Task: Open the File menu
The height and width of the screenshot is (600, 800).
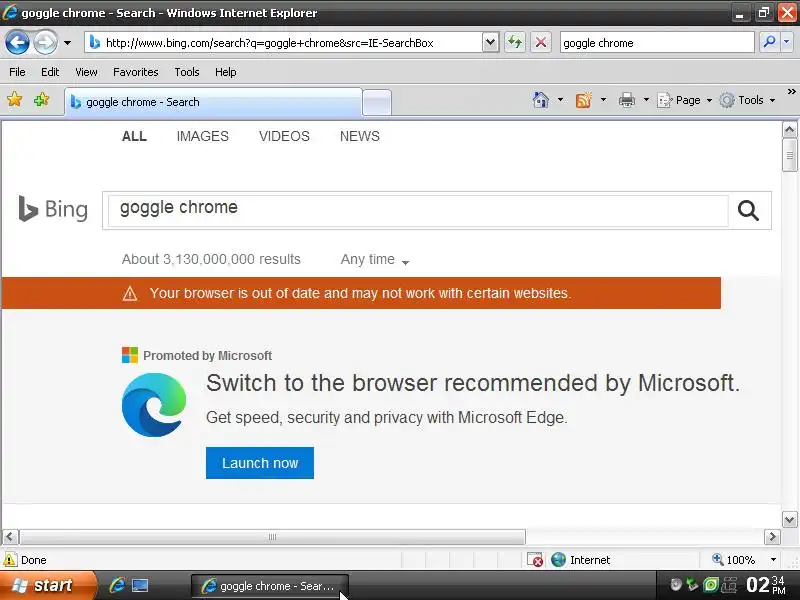Action: [17, 72]
